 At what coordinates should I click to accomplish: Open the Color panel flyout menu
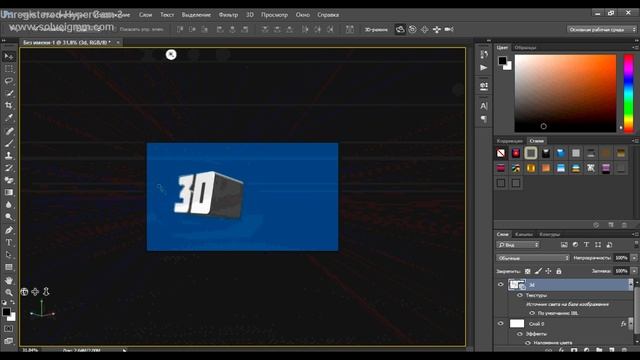(x=635, y=48)
